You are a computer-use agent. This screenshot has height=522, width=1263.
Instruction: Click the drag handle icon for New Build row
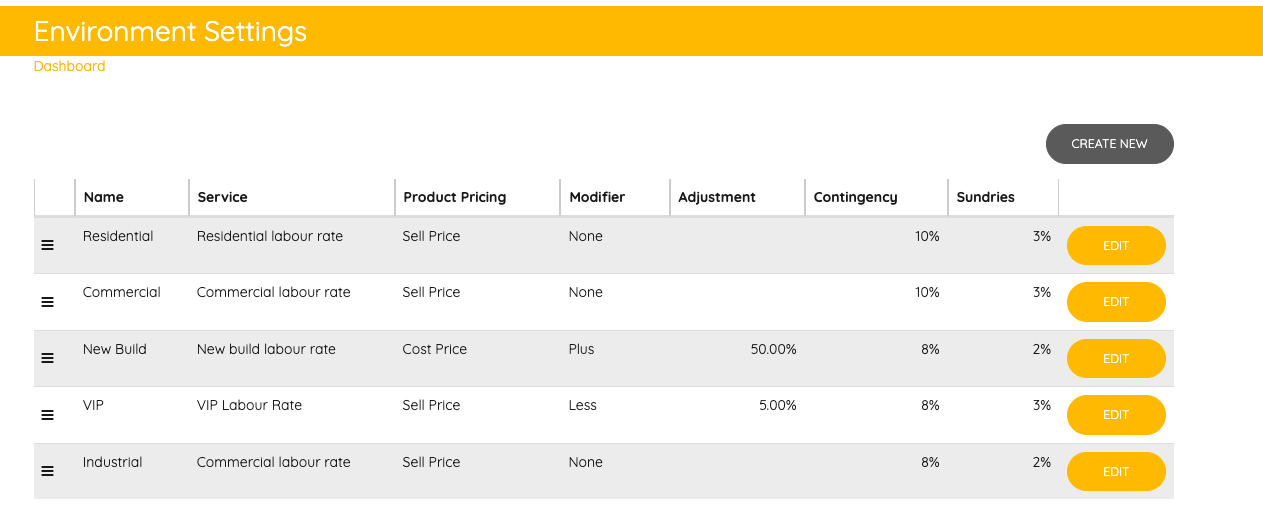[x=47, y=358]
